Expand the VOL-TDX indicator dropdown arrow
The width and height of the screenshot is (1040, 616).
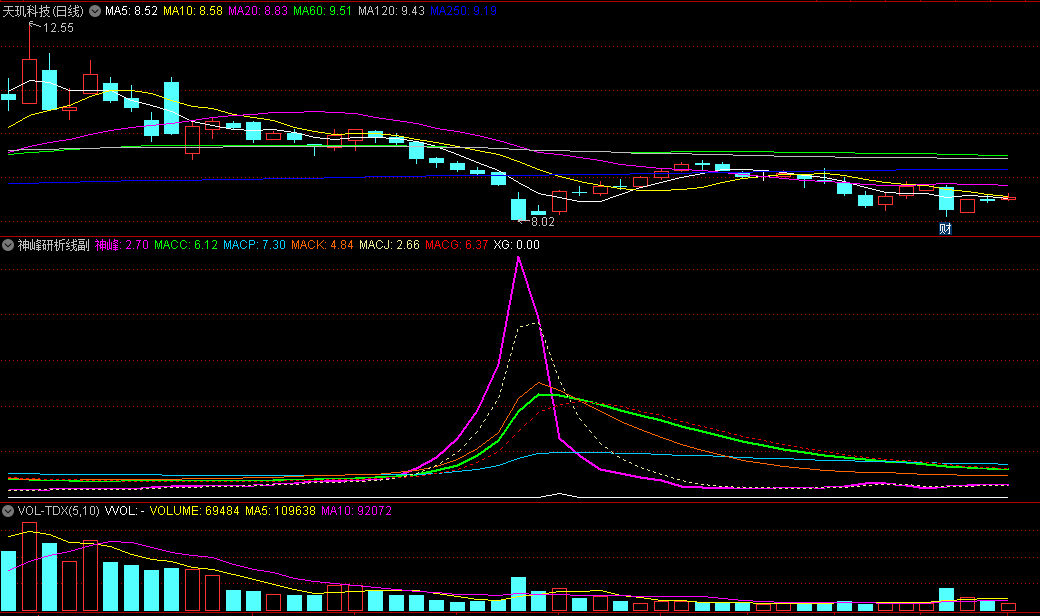click(8, 511)
